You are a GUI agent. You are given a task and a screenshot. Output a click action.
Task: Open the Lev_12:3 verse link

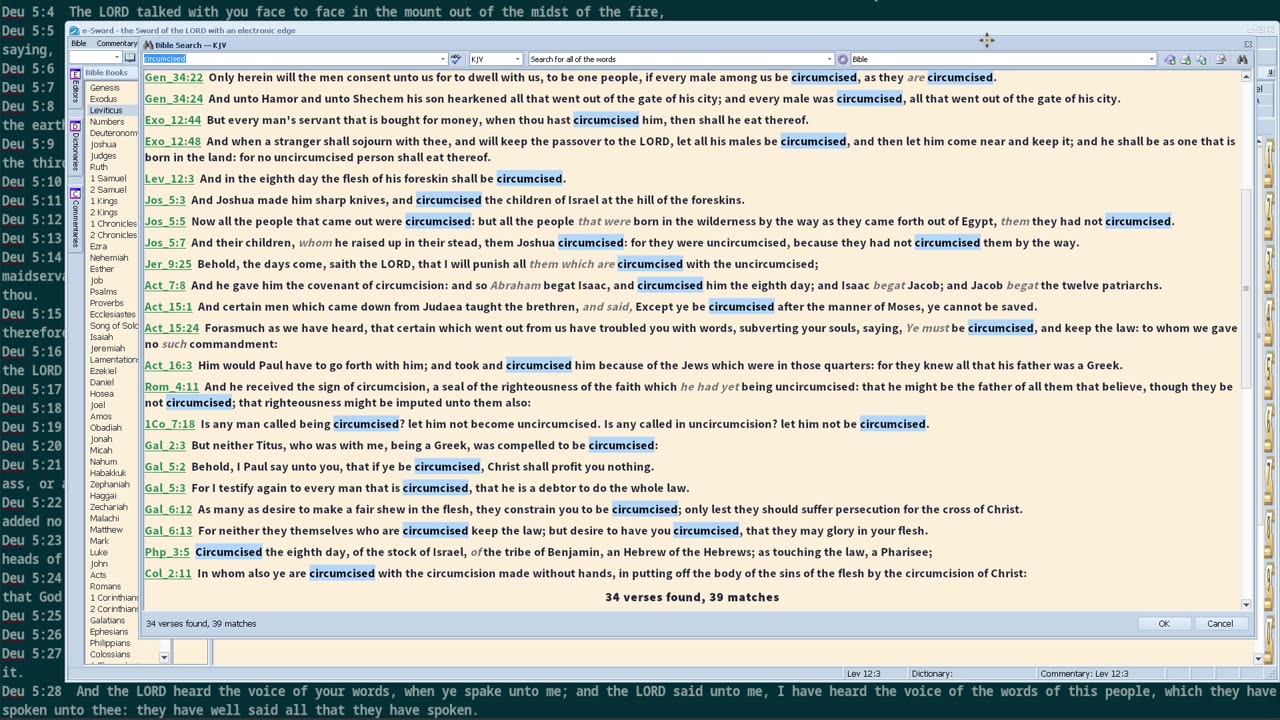click(169, 179)
